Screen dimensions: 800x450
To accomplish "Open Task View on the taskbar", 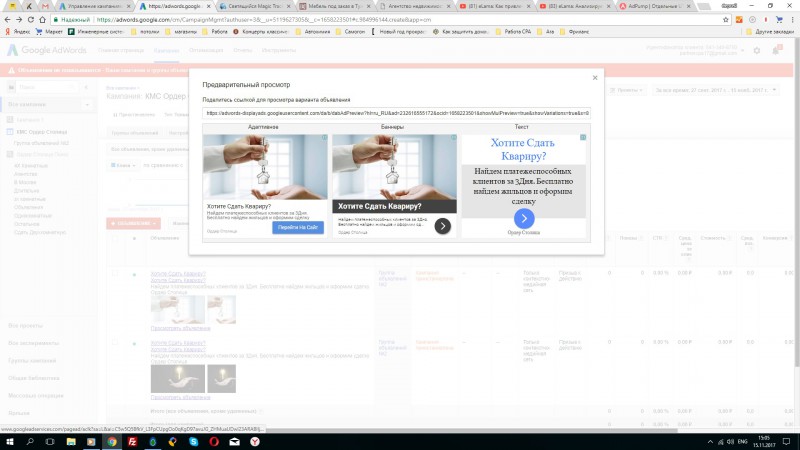I will 50,442.
